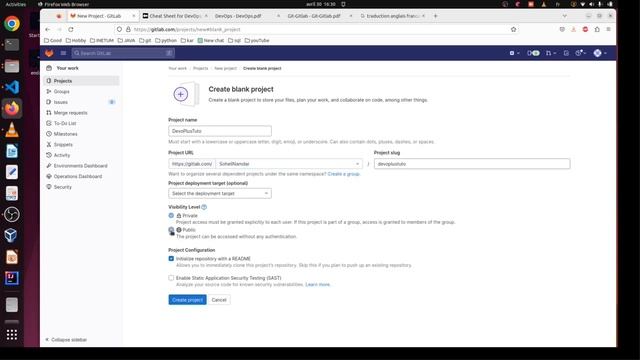
Task: Focus the Search GitLab field
Action: click(123, 53)
